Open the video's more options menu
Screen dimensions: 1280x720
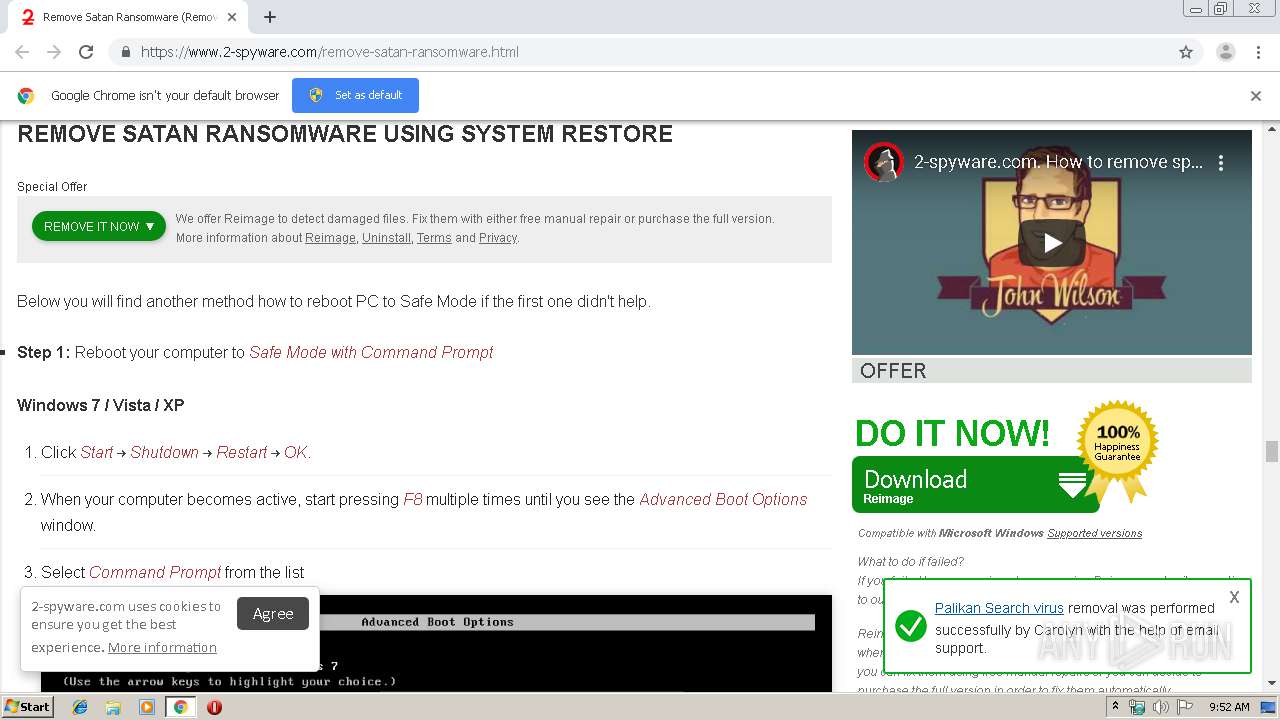coord(1221,162)
